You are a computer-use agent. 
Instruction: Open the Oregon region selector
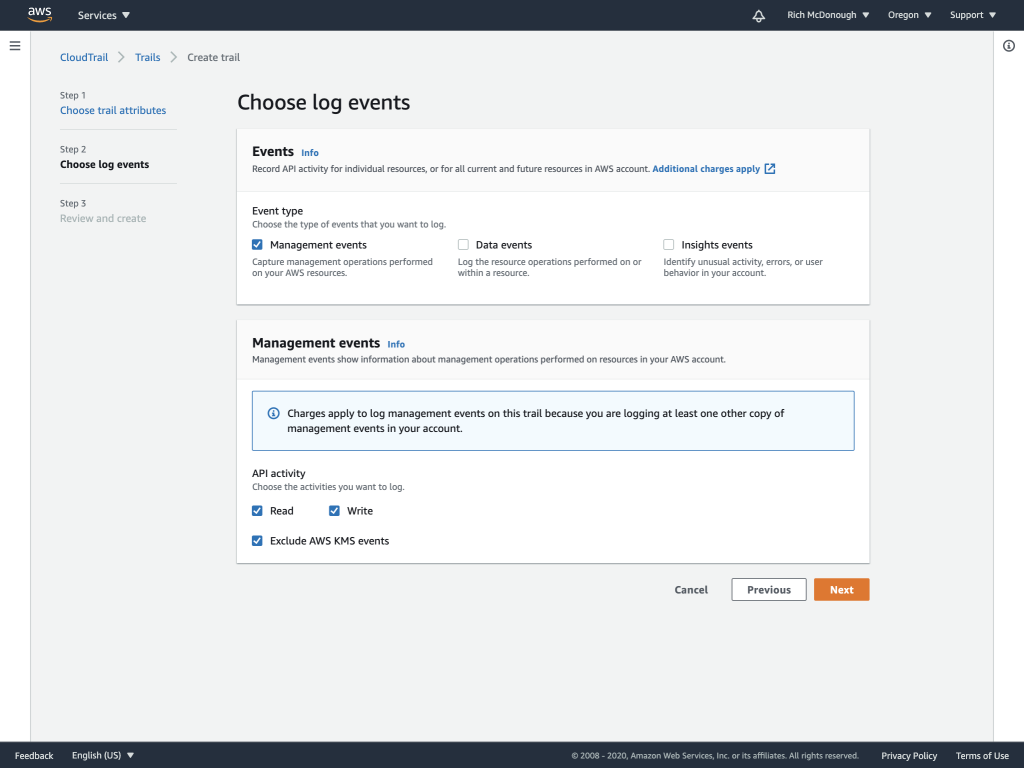[907, 15]
